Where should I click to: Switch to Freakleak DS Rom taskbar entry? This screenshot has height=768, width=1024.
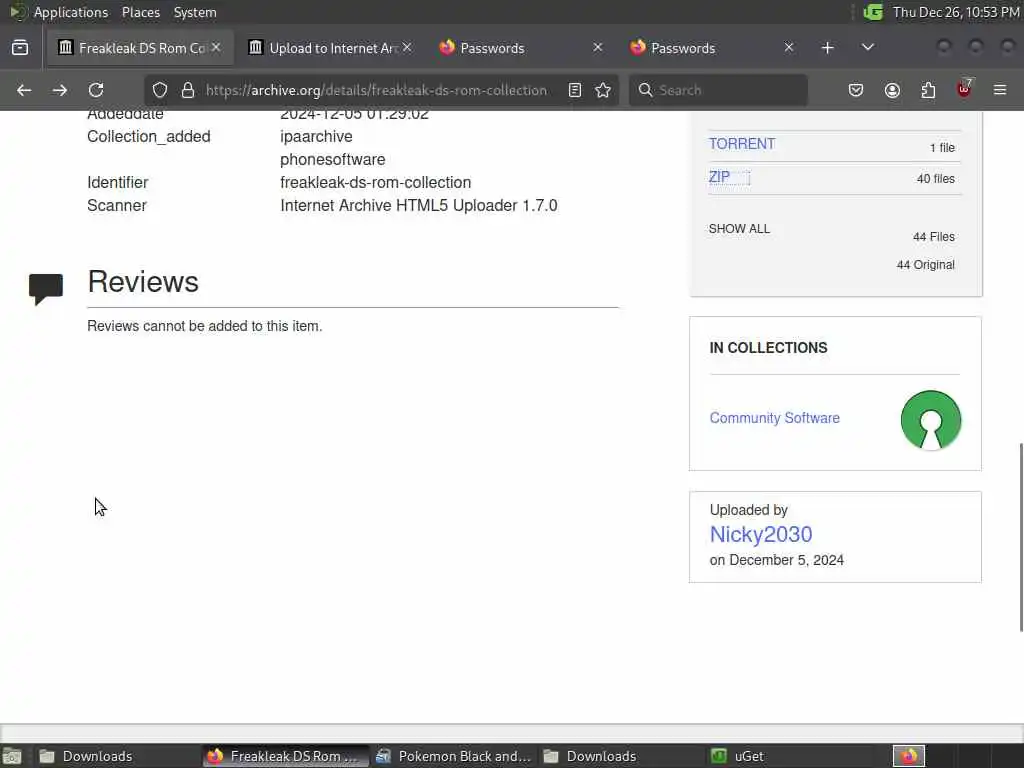pos(285,756)
